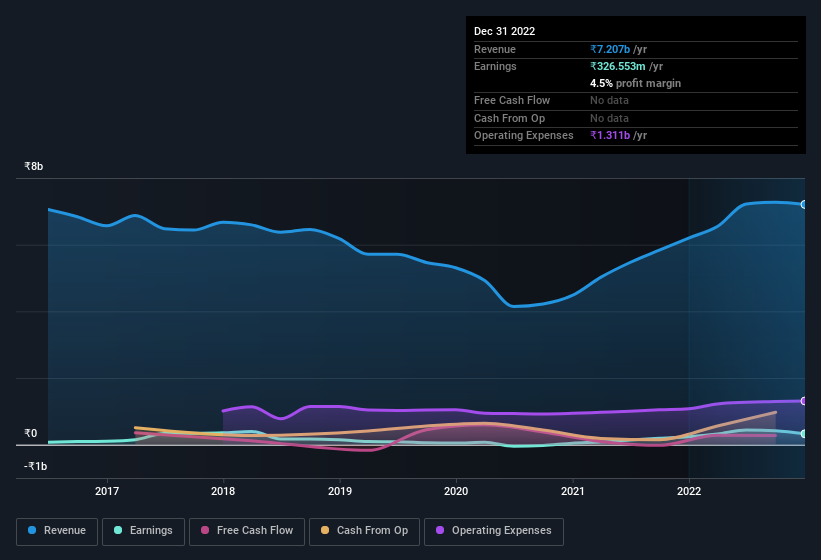This screenshot has height=560, width=821.
Task: Click the Revenue label in tooltip
Action: pos(495,49)
